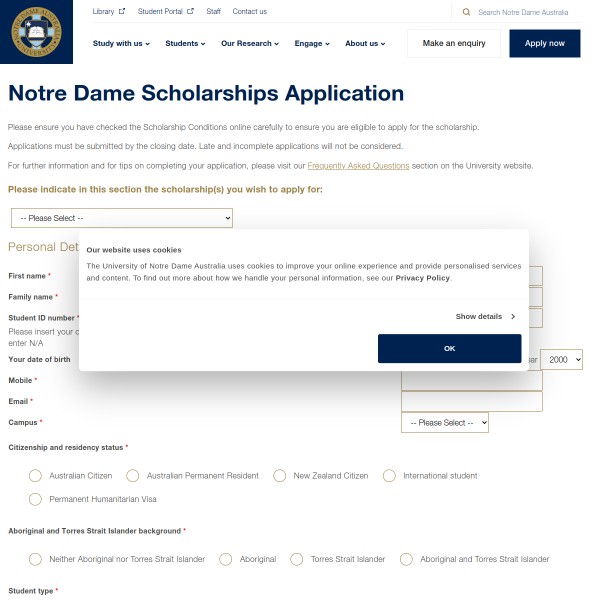The width and height of the screenshot is (600, 600).
Task: Click the Student Portal external link icon
Action: click(x=190, y=12)
